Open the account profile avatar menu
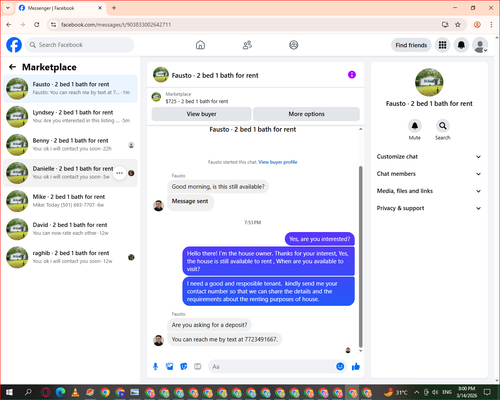Screen dimensions: 500x400 click(x=480, y=45)
